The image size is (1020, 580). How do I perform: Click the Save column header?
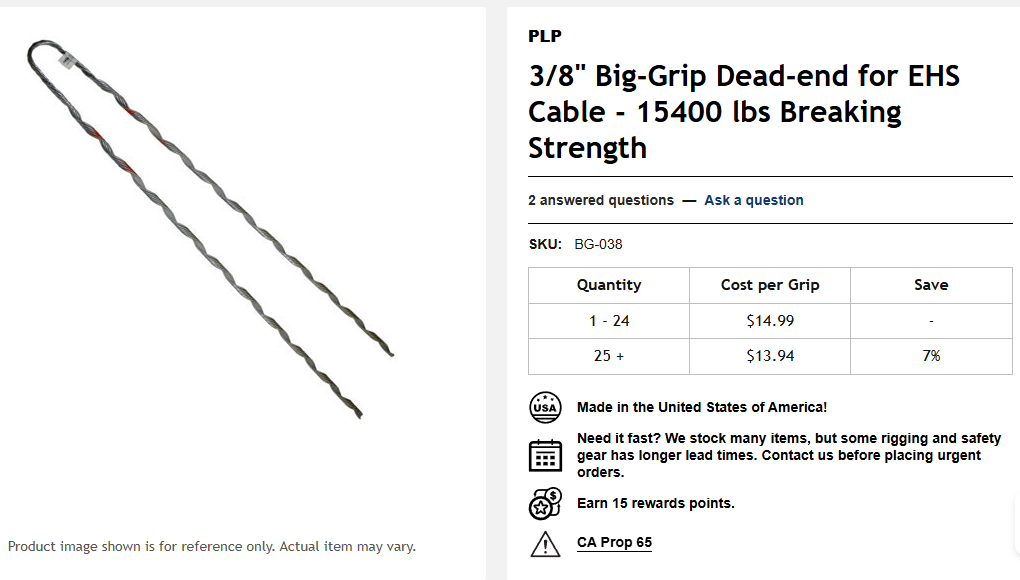pyautogui.click(x=931, y=285)
